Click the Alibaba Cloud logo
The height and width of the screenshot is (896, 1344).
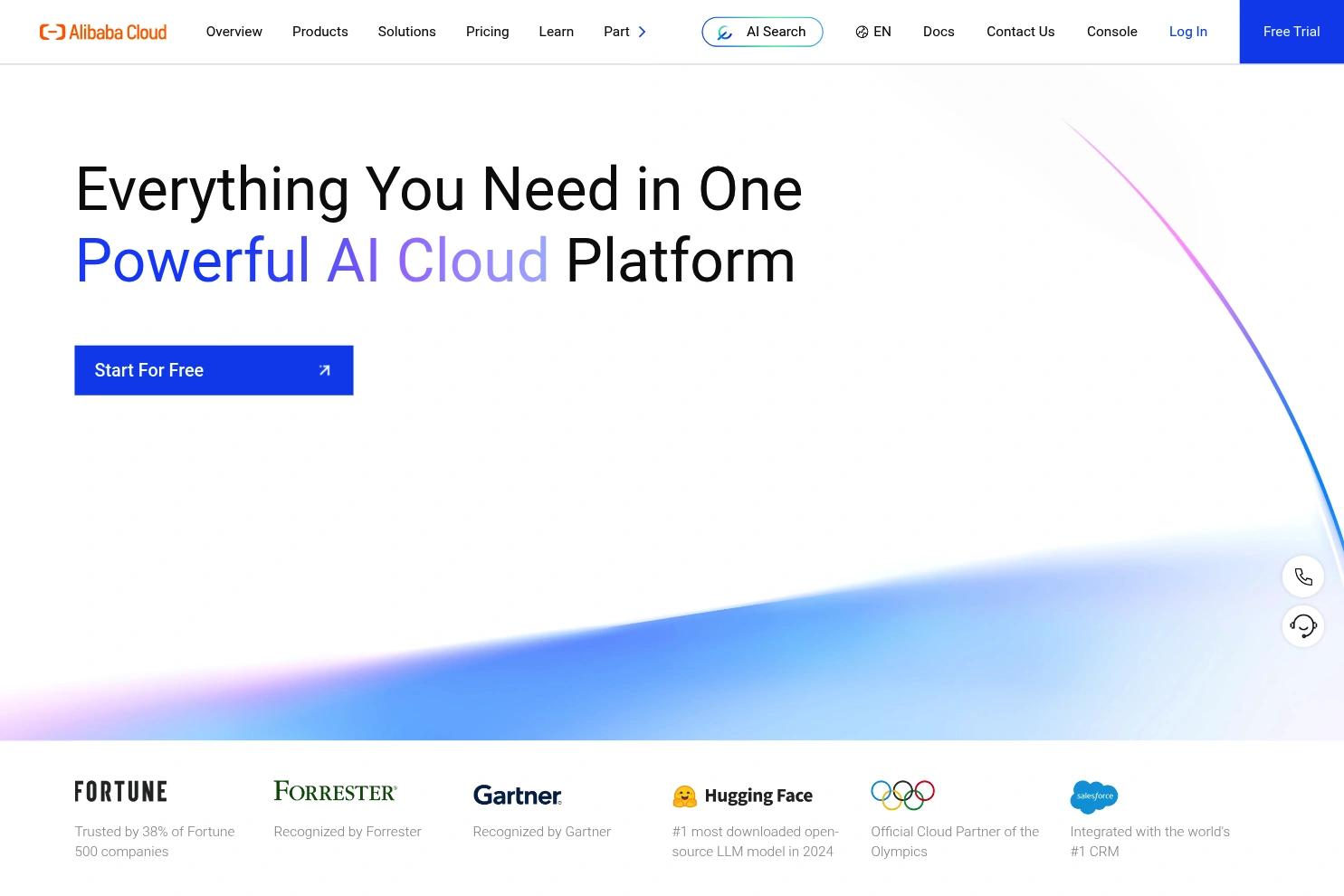pyautogui.click(x=102, y=31)
